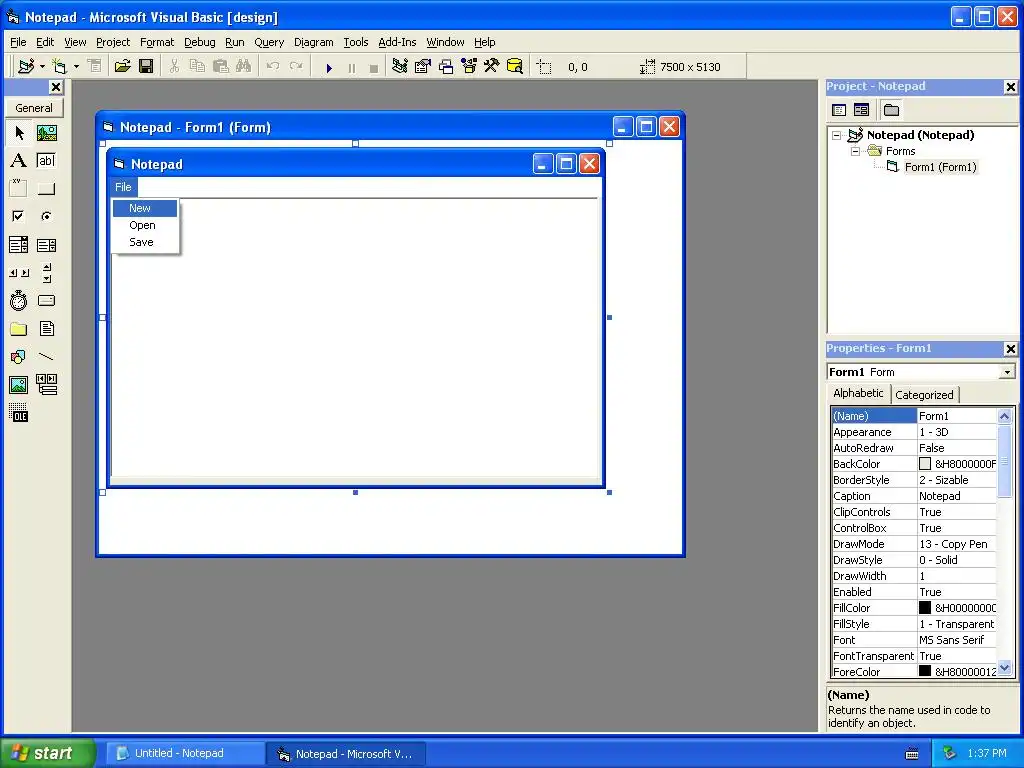Select the OptionButton control tool
Viewport: 1024px width, 768px height.
coord(46,216)
